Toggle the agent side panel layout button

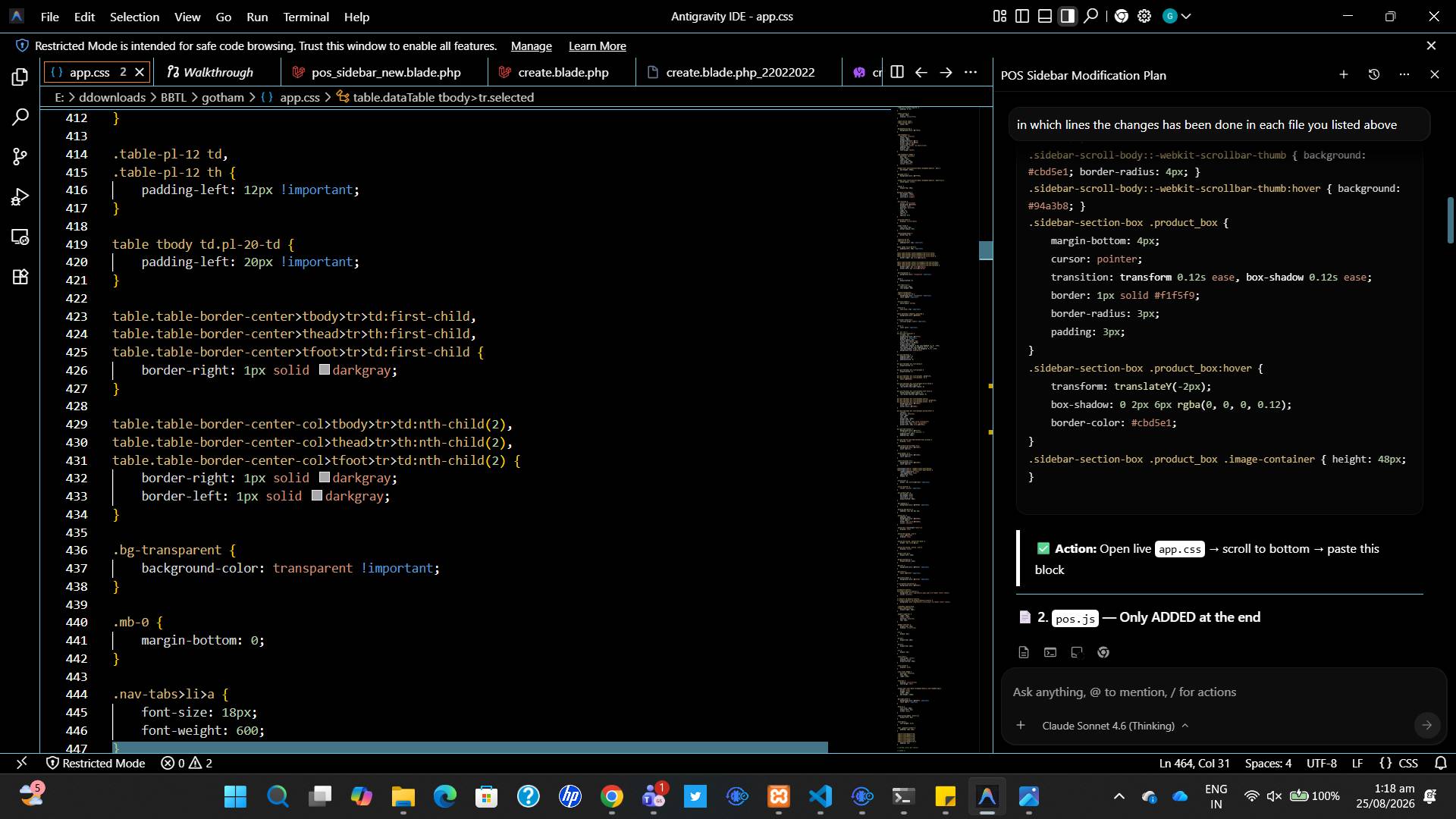point(1068,16)
